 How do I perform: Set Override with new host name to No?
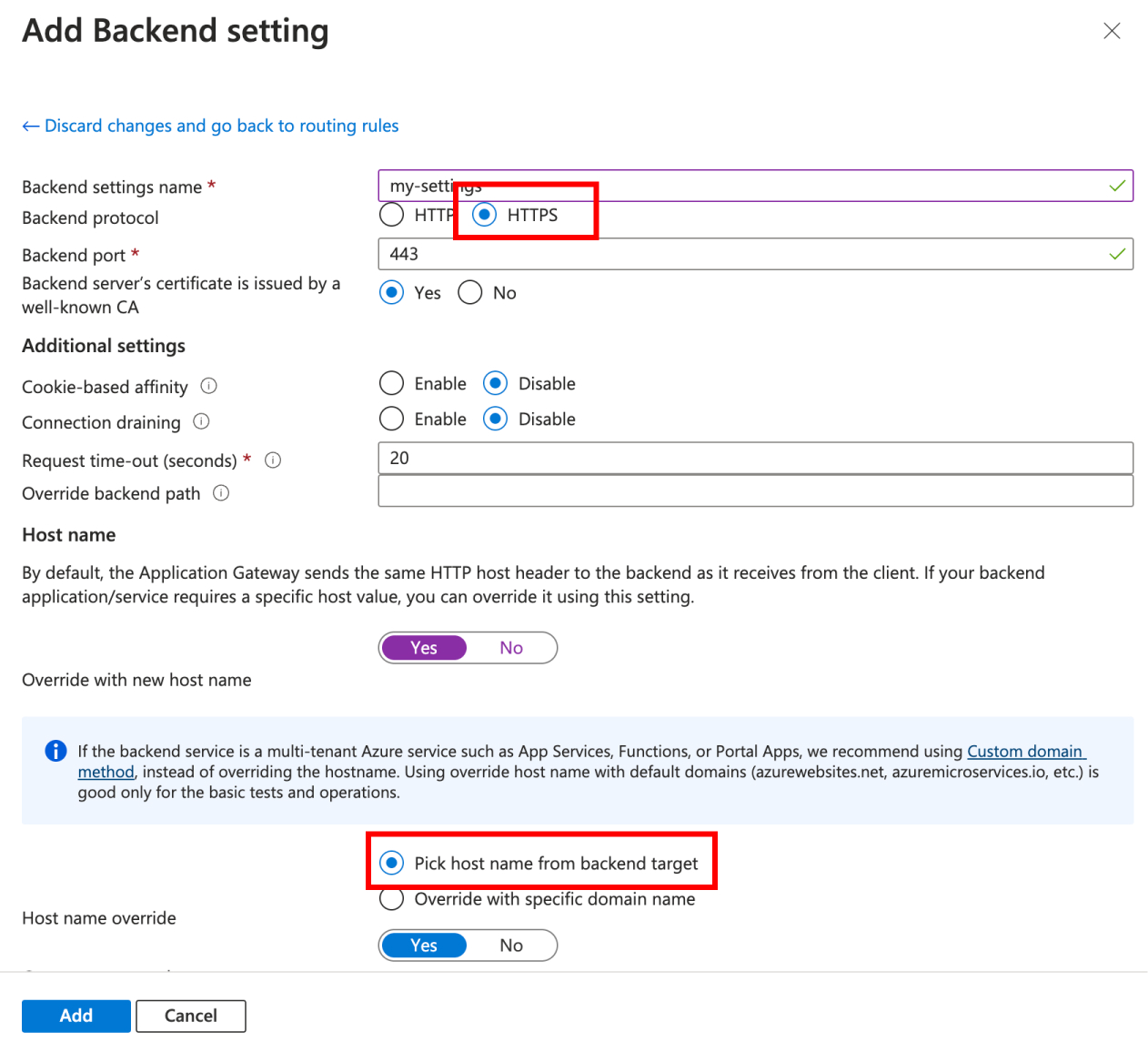click(511, 647)
